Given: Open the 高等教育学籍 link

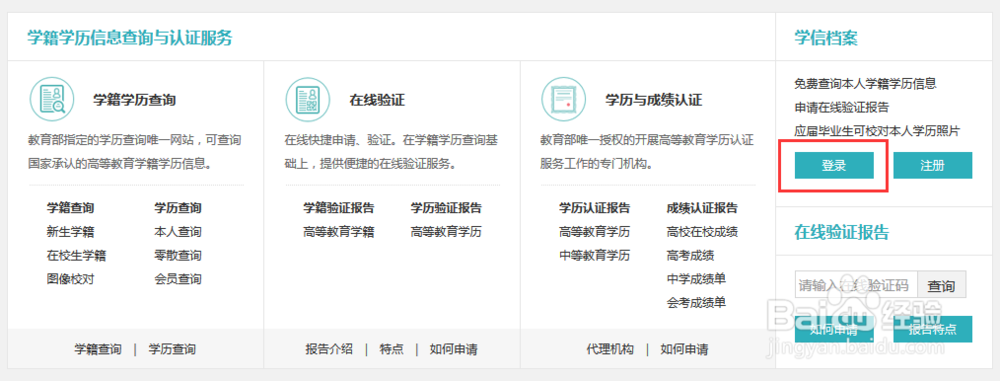Looking at the screenshot, I should click(x=339, y=232).
